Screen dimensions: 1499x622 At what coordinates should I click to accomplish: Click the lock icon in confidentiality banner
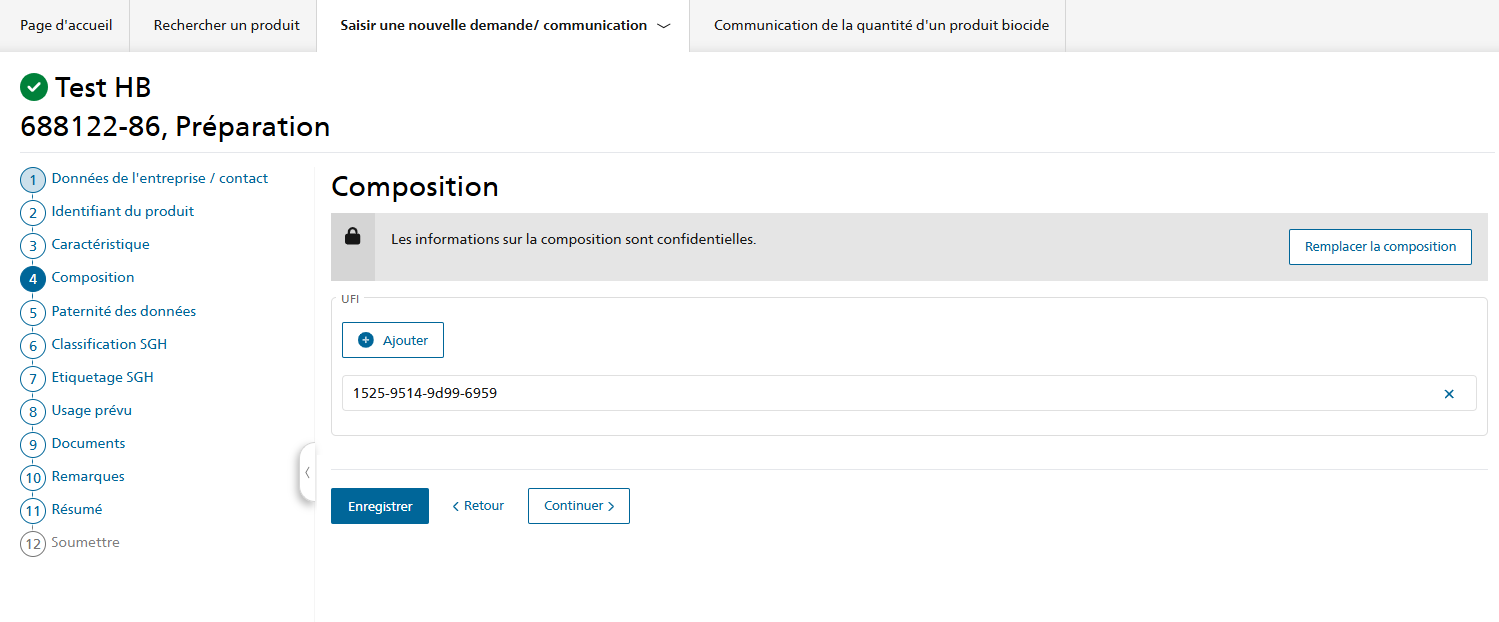pyautogui.click(x=352, y=237)
